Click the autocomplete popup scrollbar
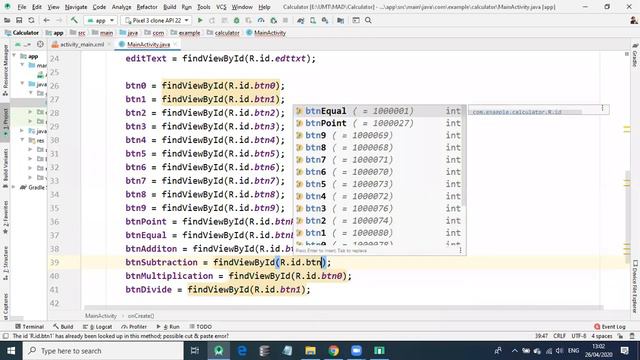This screenshot has width=640, height=360. coord(464,156)
